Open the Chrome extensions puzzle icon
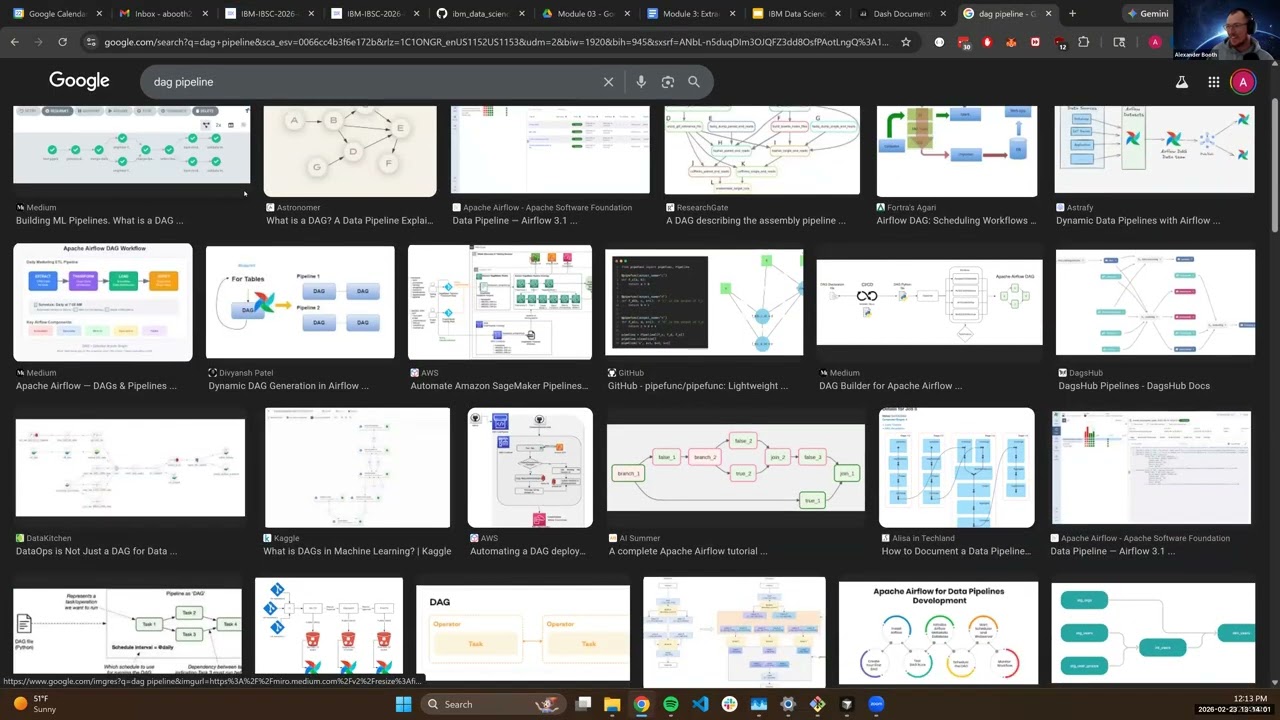The image size is (1280, 720). pyautogui.click(x=1083, y=42)
